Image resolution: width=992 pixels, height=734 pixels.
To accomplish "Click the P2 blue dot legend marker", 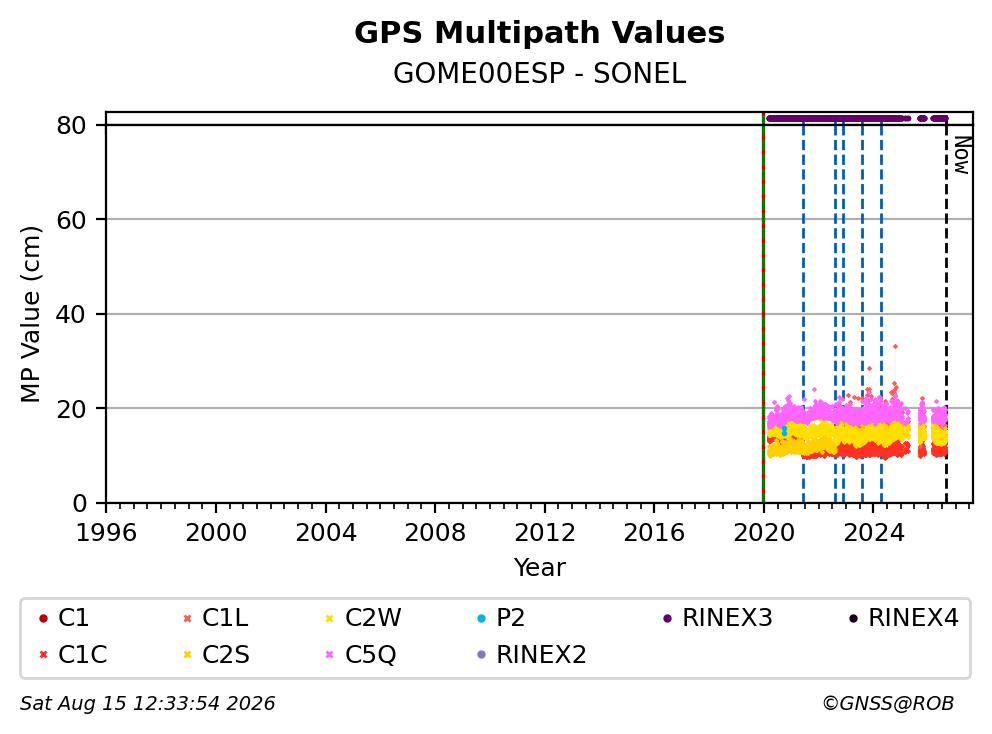I will (481, 618).
